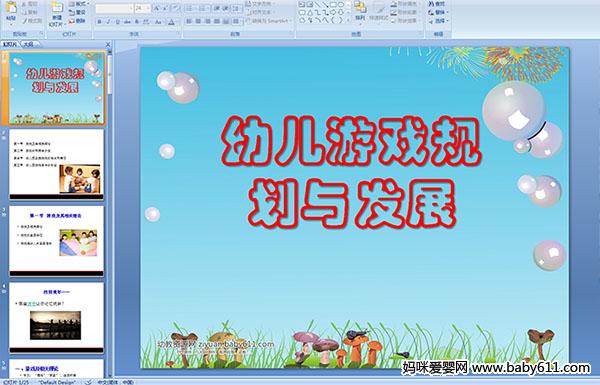
Task: Switch to the Outline pane tab
Action: [x=28, y=44]
